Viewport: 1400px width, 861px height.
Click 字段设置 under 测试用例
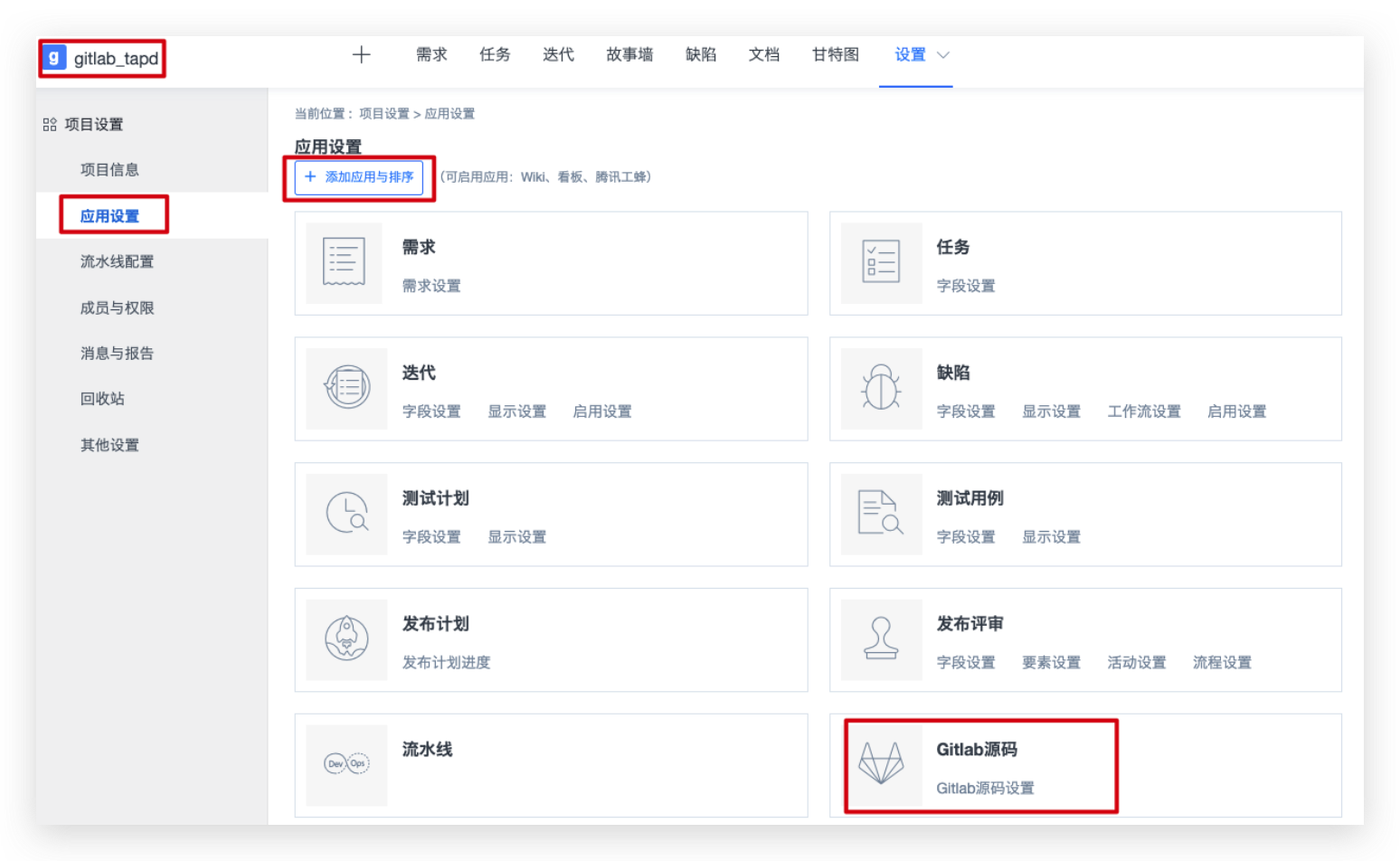[966, 537]
